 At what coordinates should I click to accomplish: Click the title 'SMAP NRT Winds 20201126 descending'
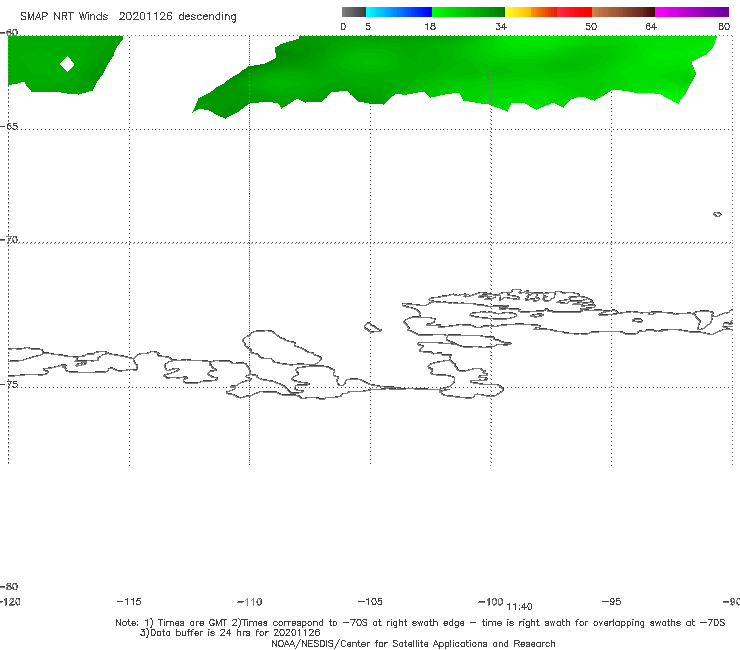(128, 17)
